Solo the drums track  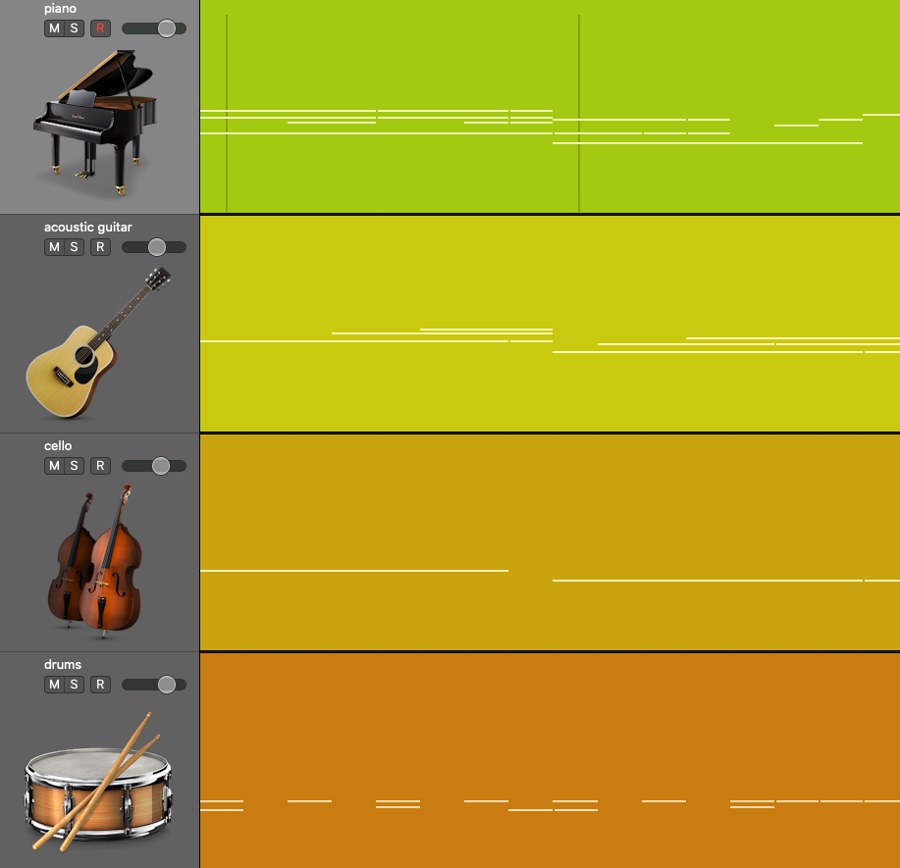click(x=72, y=684)
